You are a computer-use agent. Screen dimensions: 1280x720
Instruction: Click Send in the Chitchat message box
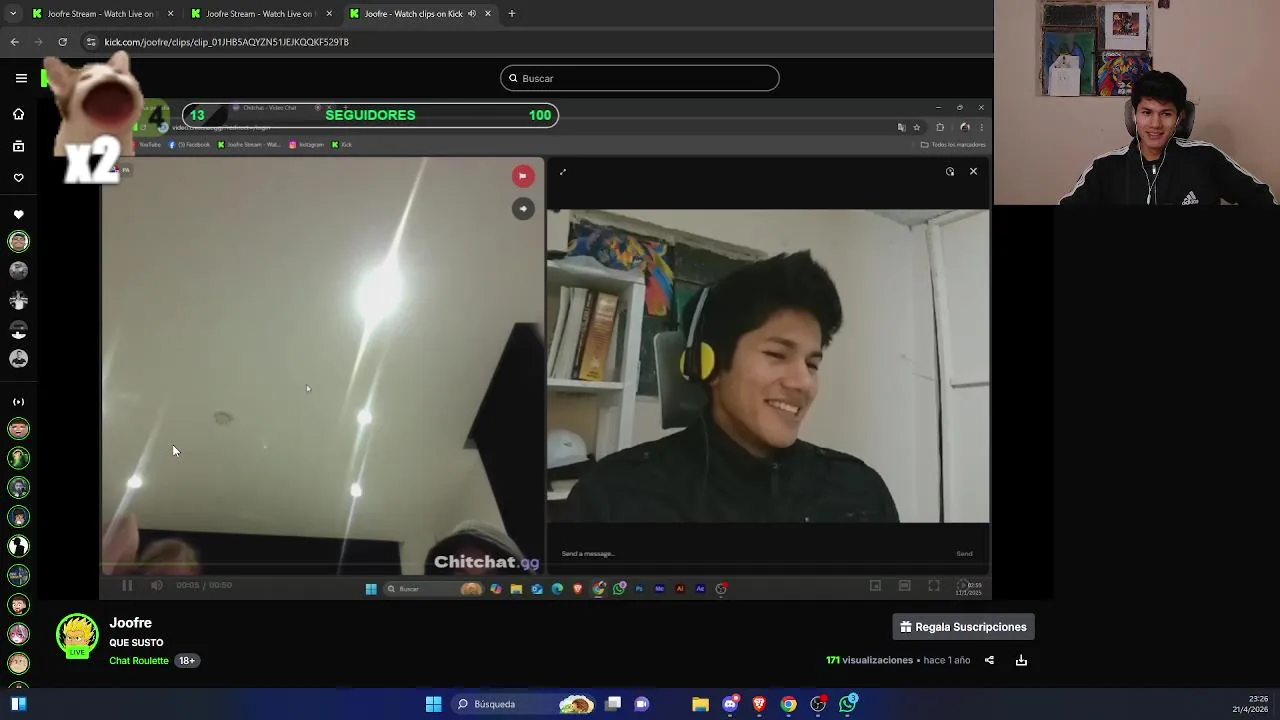(x=964, y=554)
